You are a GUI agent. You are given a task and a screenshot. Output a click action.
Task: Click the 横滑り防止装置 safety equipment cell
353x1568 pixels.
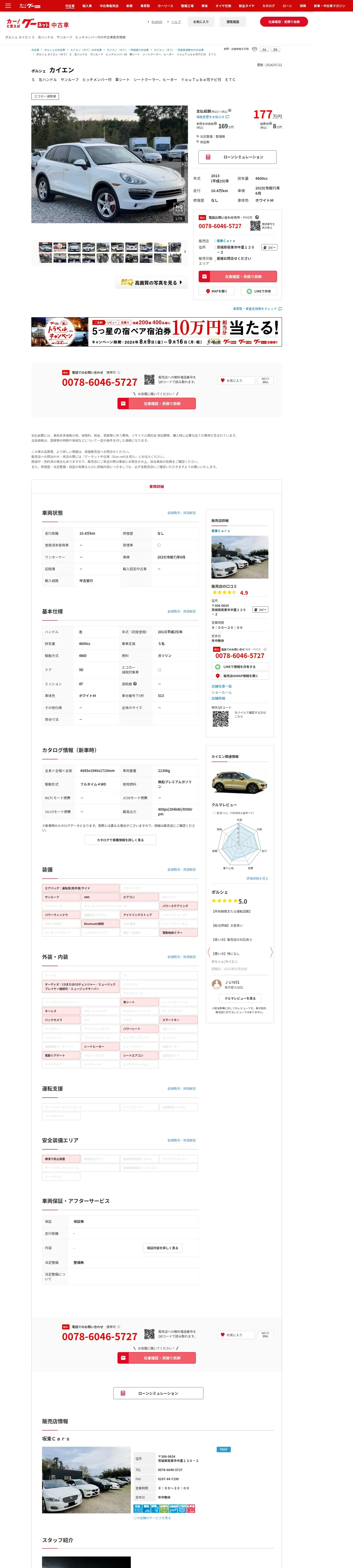(61, 1159)
